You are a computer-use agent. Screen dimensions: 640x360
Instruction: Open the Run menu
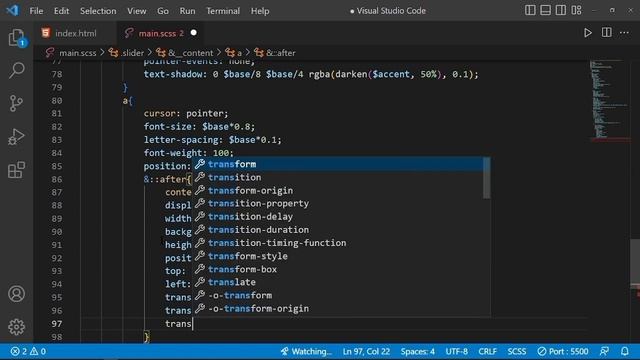tap(187, 11)
